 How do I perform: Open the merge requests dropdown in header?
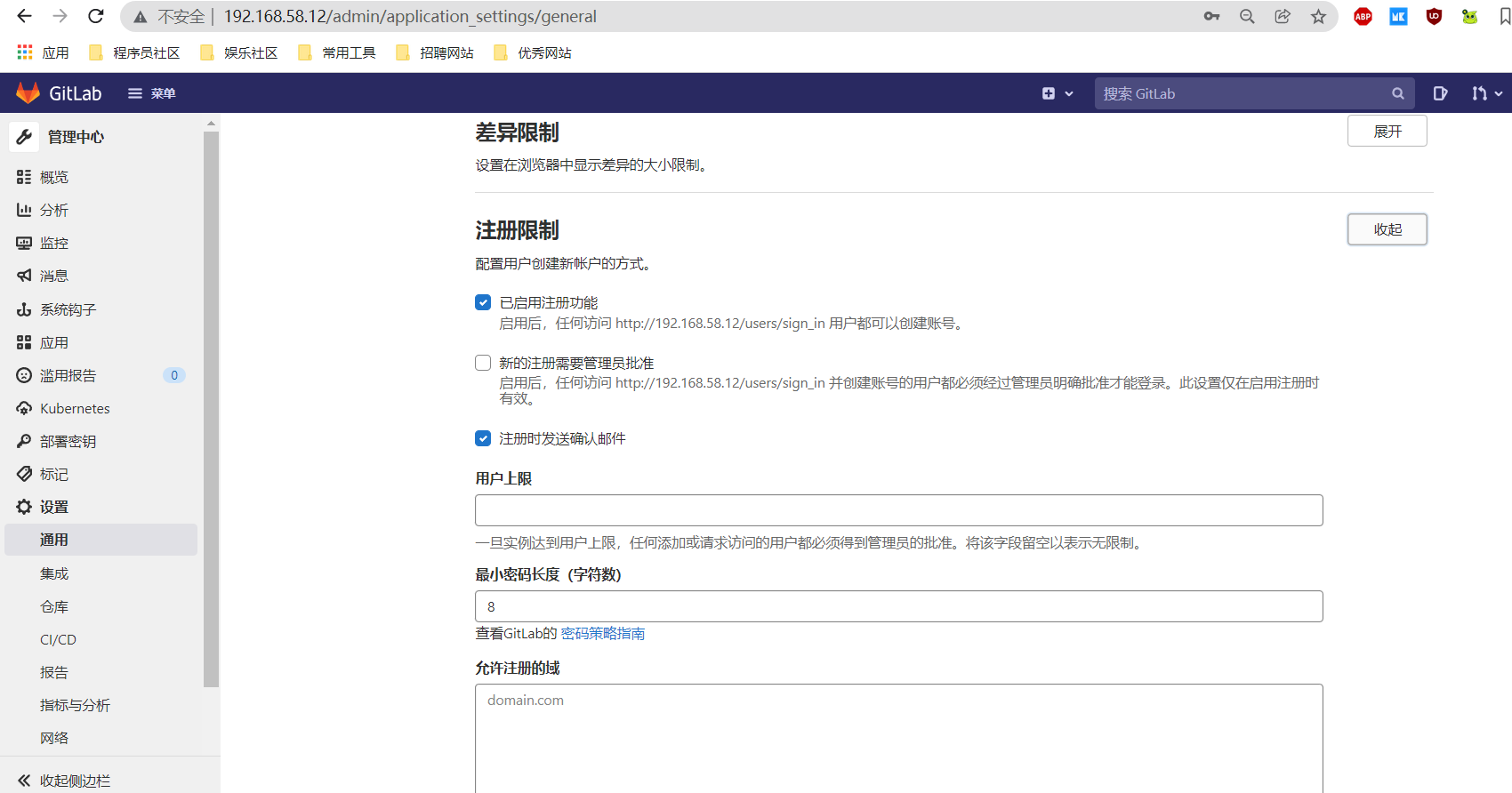point(1486,93)
